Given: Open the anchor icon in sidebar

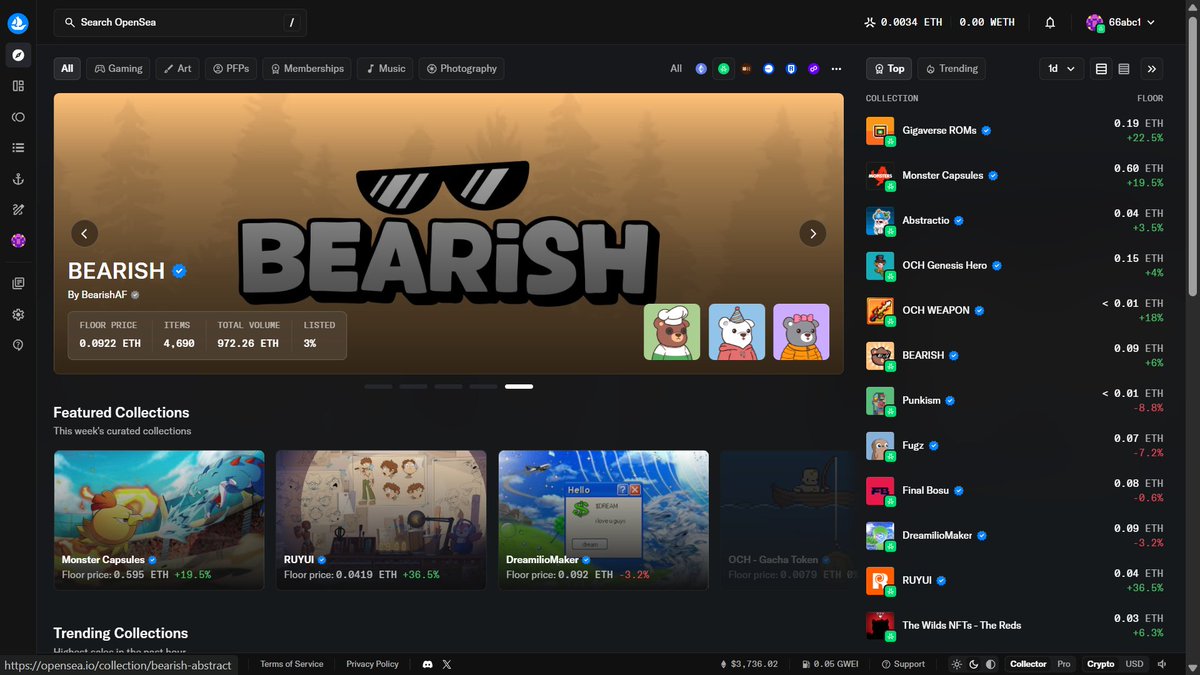Looking at the screenshot, I should 18,179.
